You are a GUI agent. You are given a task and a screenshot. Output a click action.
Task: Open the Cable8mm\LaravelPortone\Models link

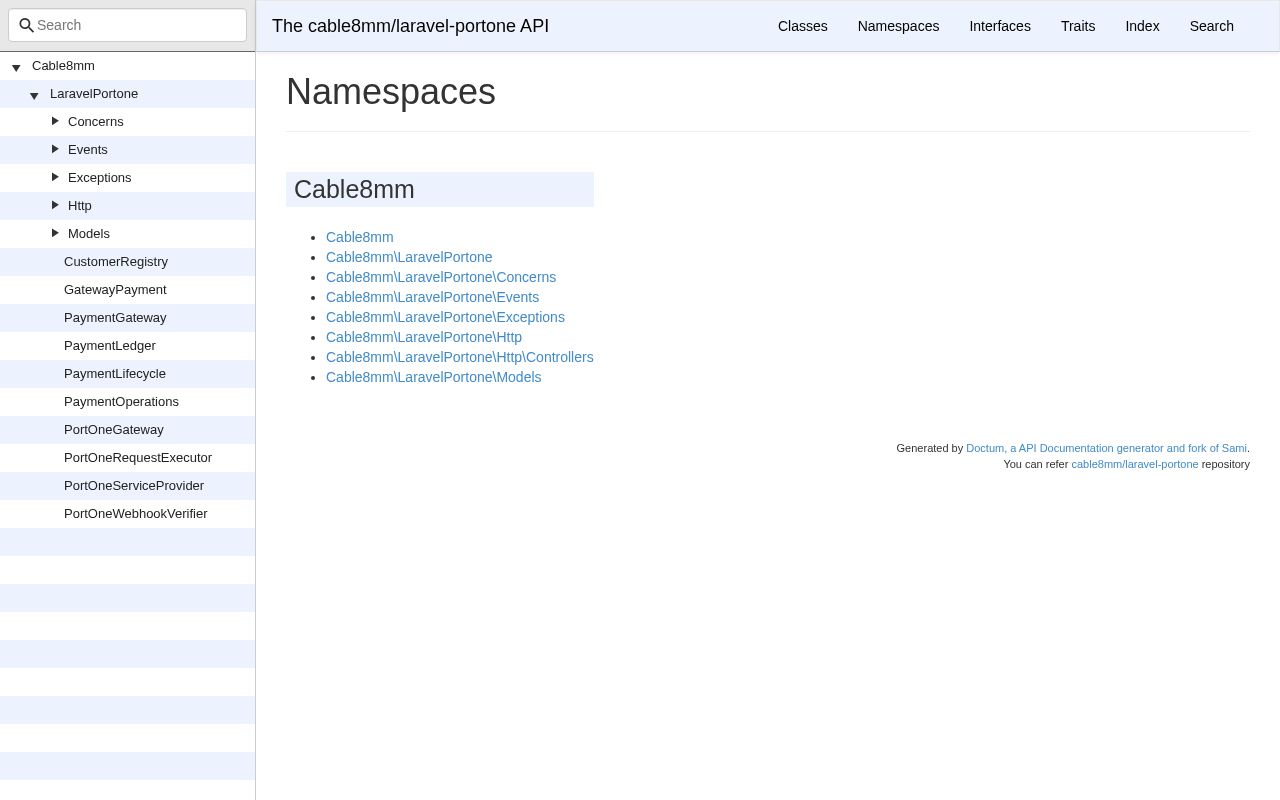[x=433, y=377]
